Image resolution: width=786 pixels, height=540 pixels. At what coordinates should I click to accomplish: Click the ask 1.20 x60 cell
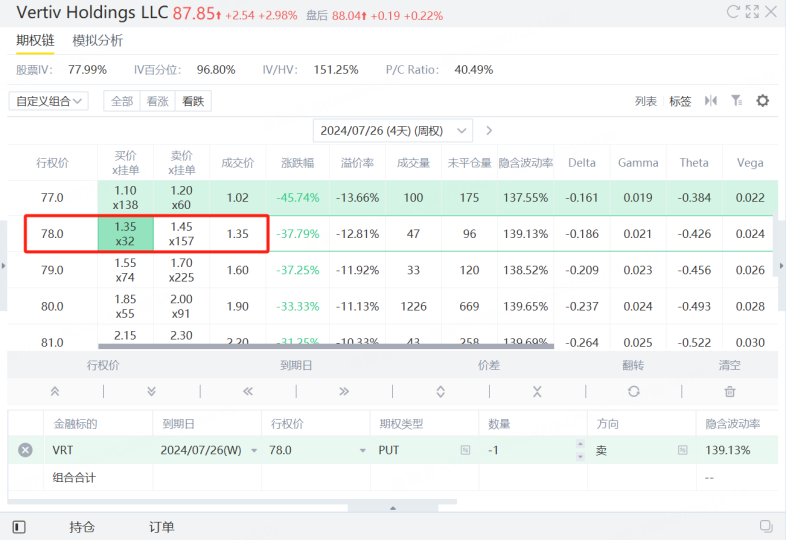[x=181, y=198]
